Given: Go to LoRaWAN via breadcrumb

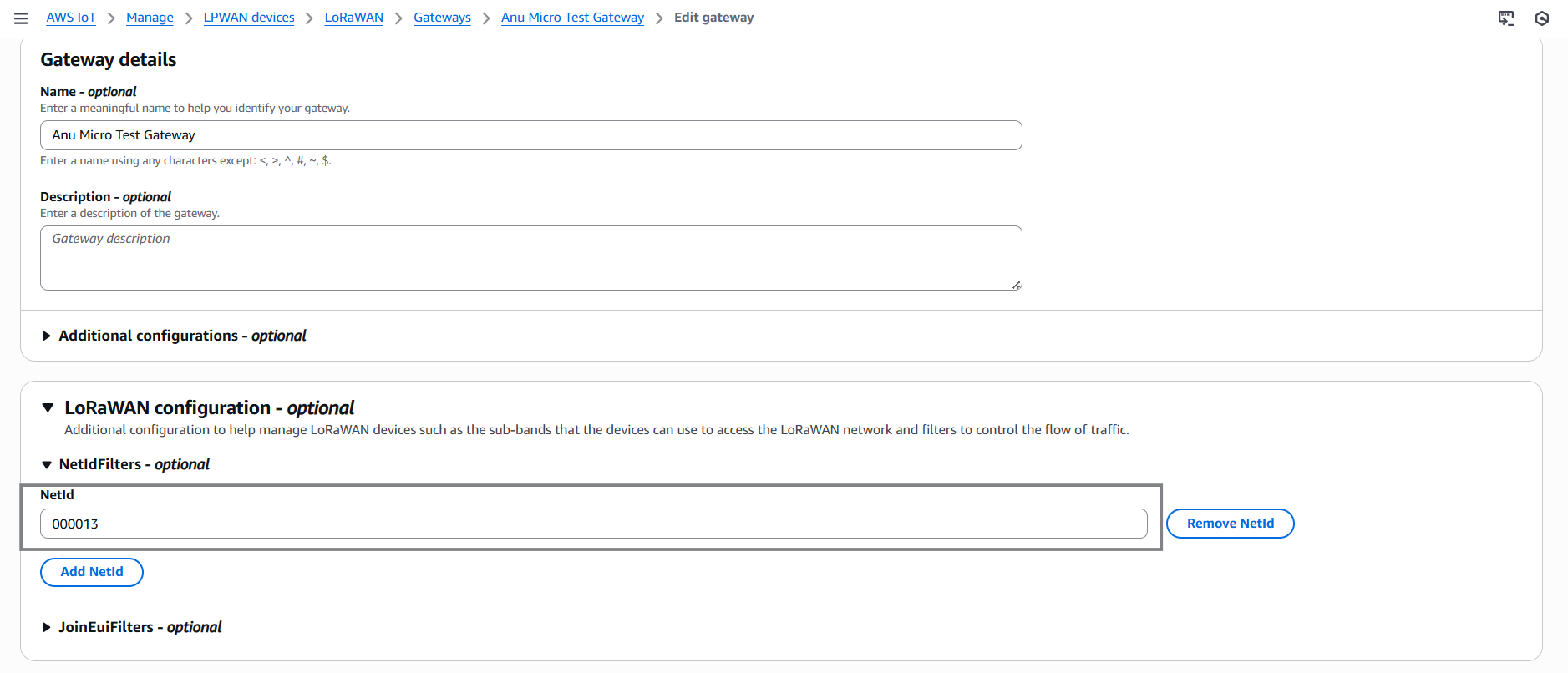Looking at the screenshot, I should pos(353,17).
